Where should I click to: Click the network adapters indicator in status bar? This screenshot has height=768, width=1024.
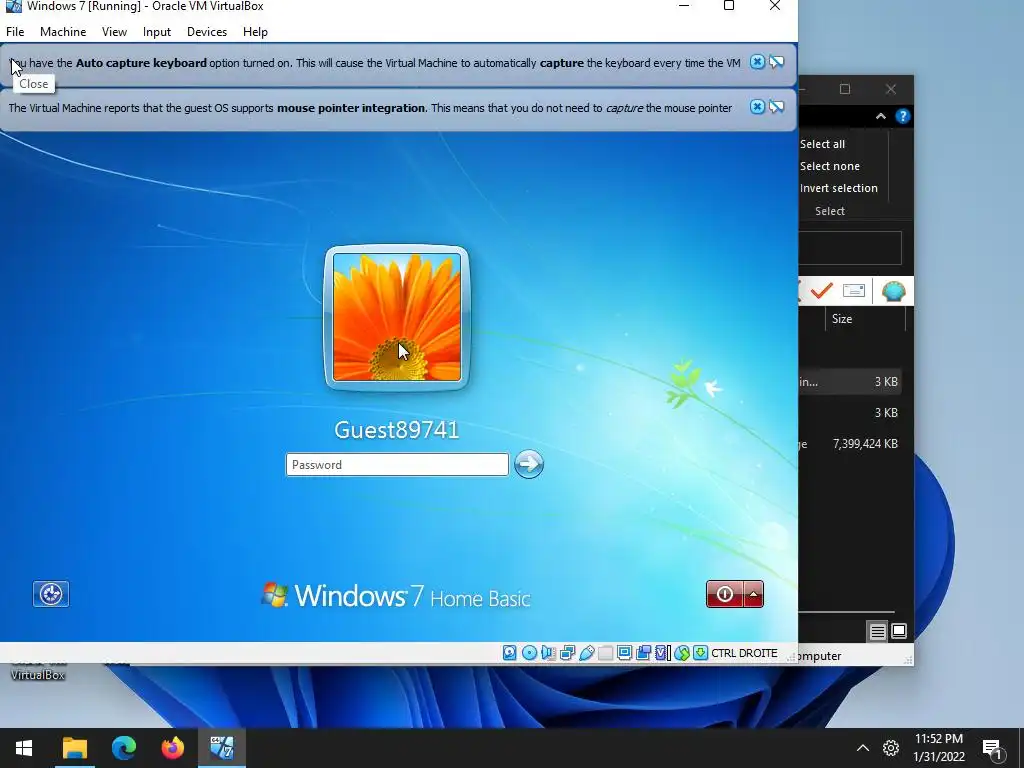pos(568,653)
